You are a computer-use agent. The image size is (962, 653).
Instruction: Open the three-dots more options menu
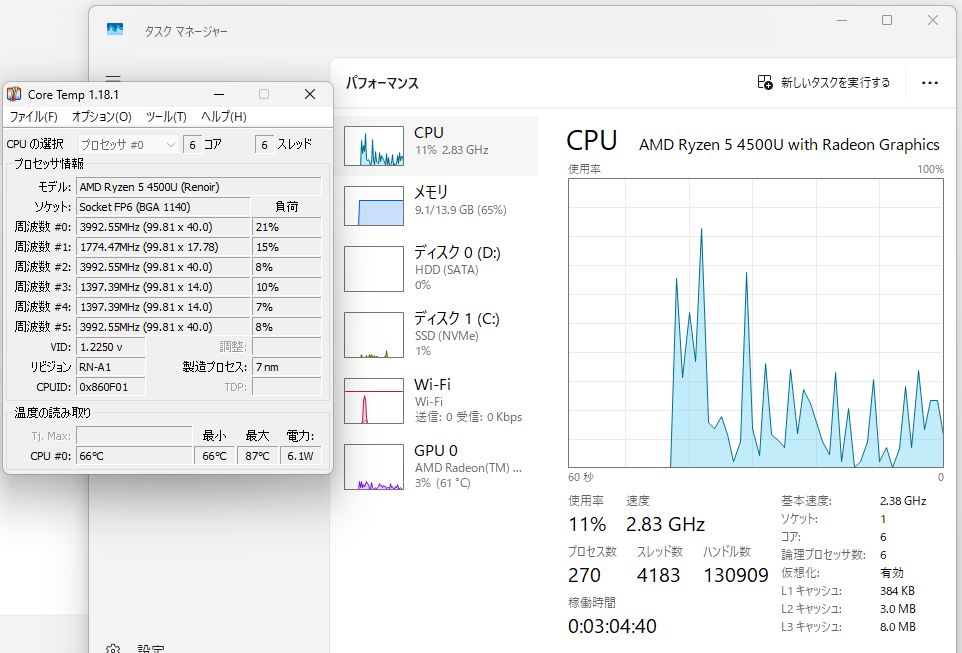click(930, 83)
